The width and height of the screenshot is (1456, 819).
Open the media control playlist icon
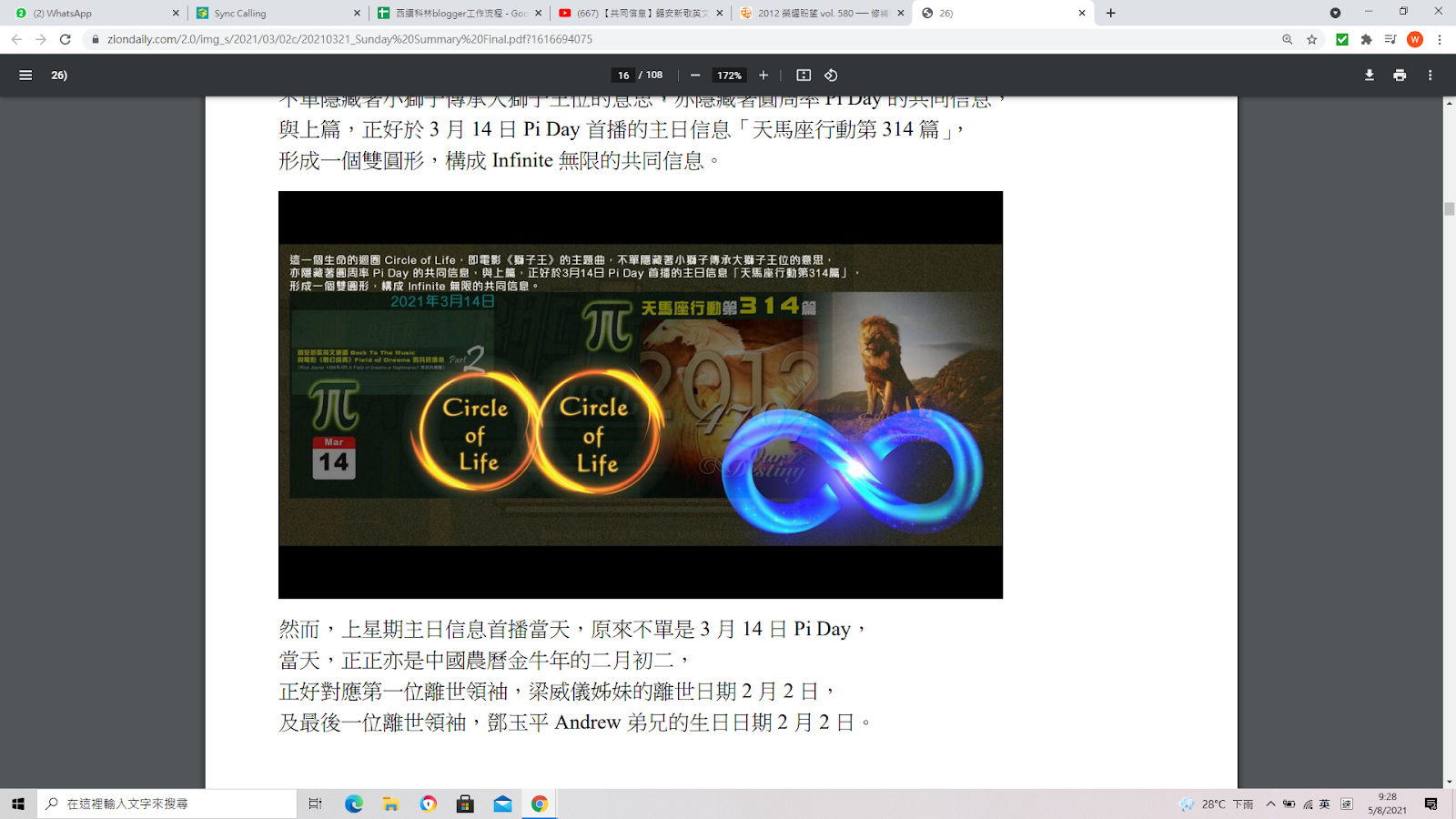[1390, 39]
